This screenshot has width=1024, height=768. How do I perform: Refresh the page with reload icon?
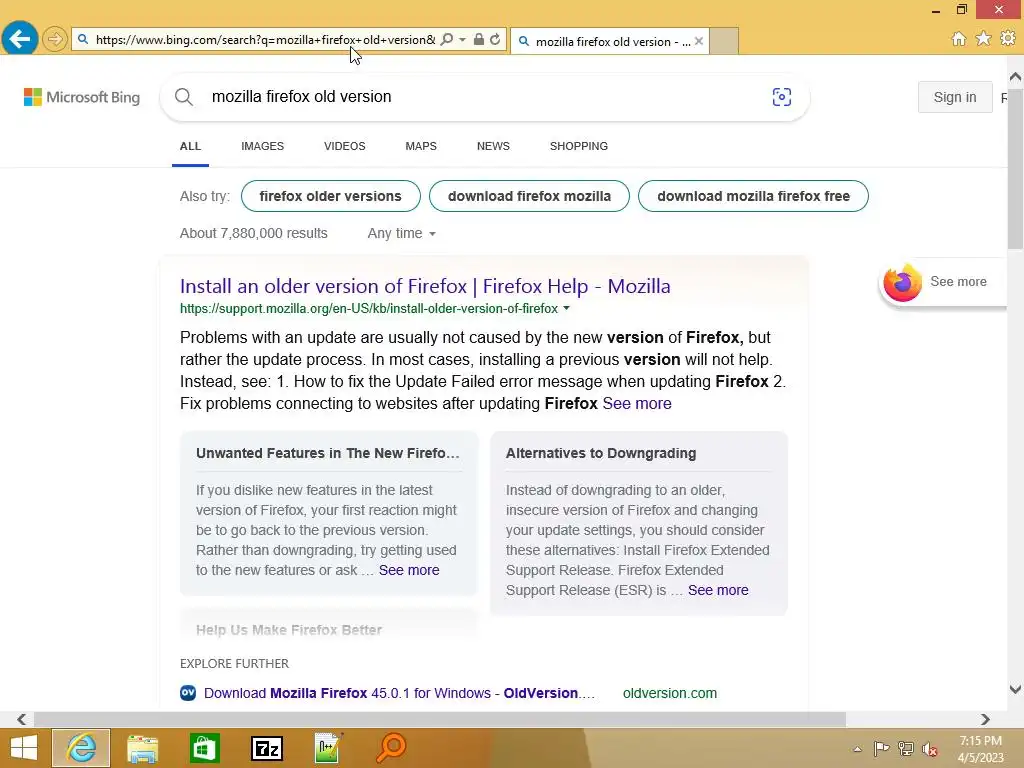[496, 39]
